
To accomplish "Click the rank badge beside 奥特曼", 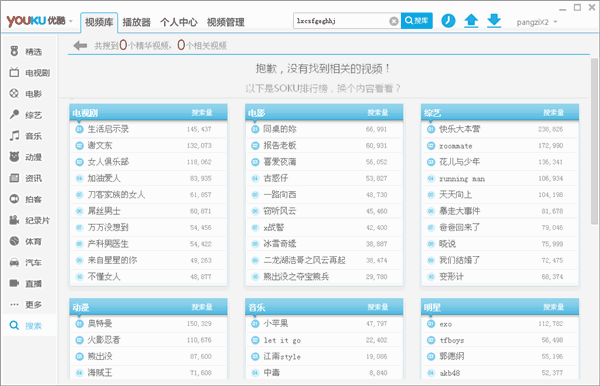I will [x=79, y=324].
